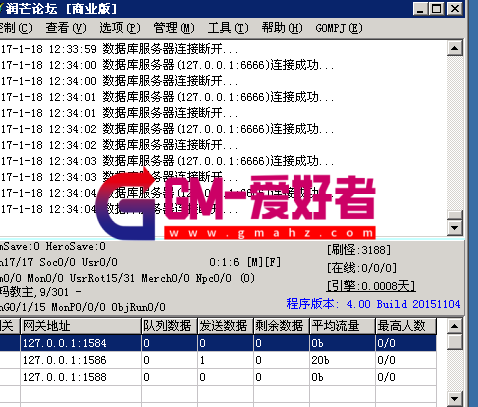This screenshot has width=478, height=407.
Task: Click the gateway list scroll up arrow
Action: pyautogui.click(x=455, y=326)
